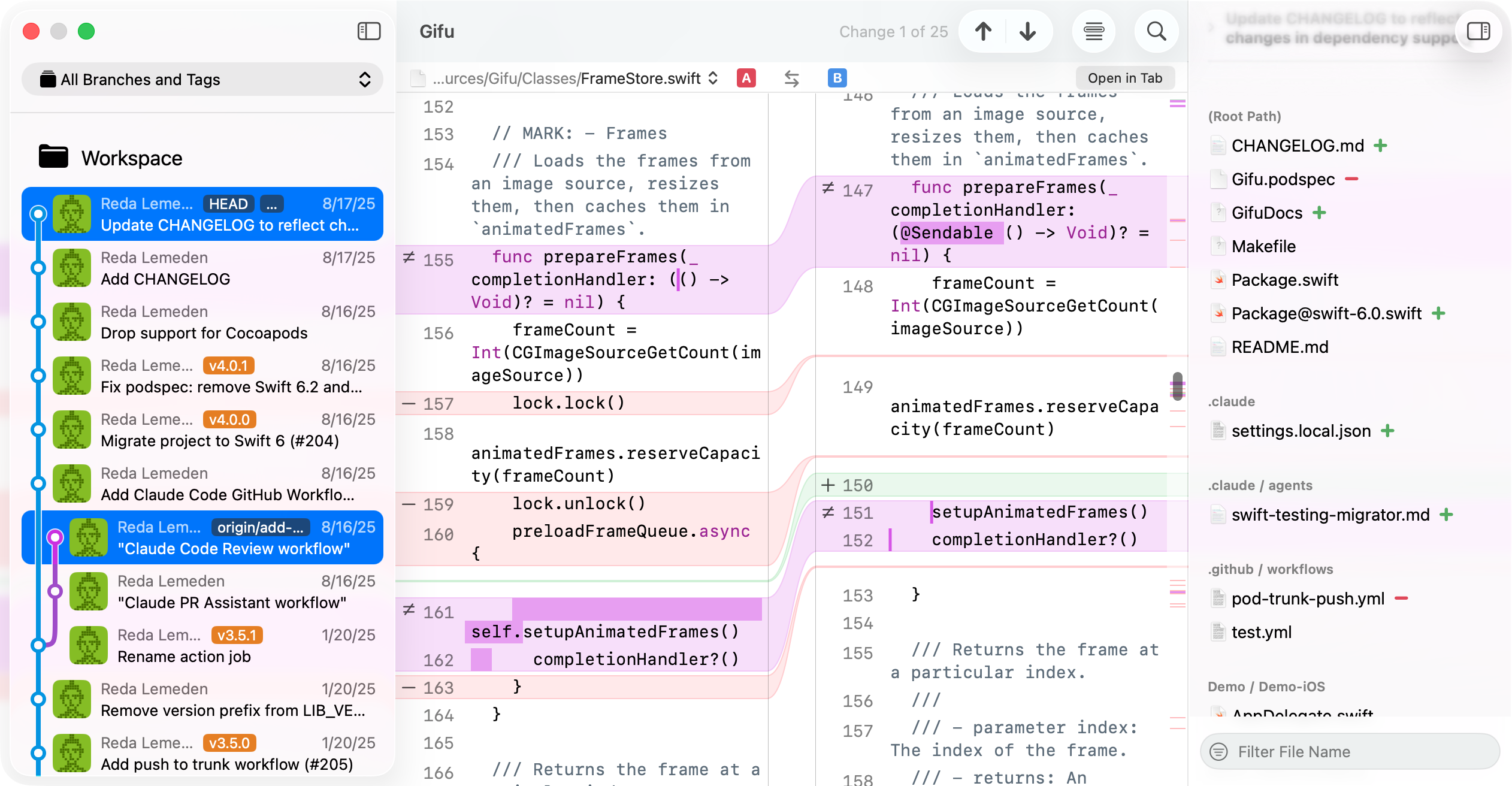The width and height of the screenshot is (1512, 786).
Task: Go to the previous change with up arrow
Action: click(x=983, y=31)
